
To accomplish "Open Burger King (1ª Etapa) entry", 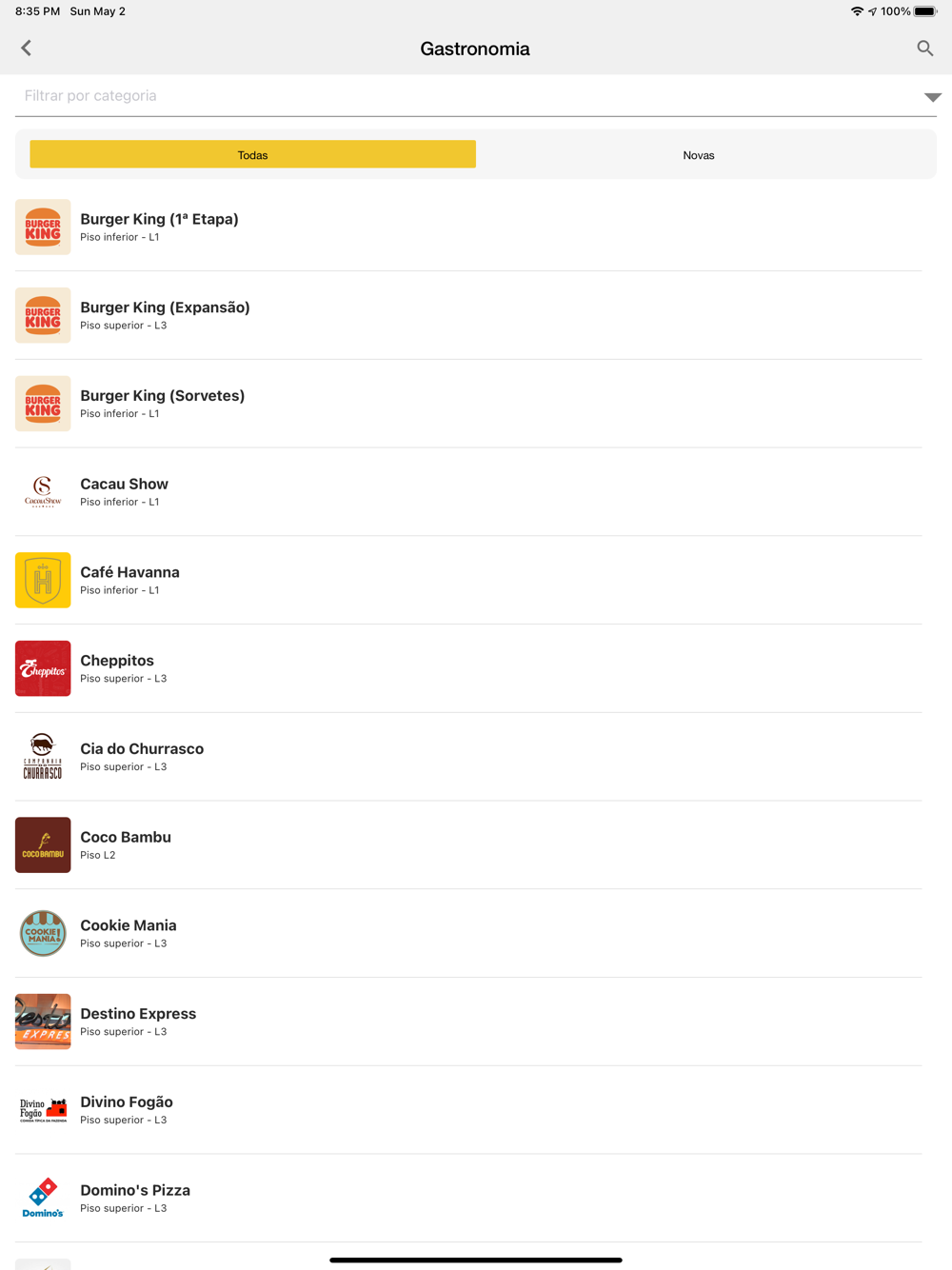I will (468, 227).
